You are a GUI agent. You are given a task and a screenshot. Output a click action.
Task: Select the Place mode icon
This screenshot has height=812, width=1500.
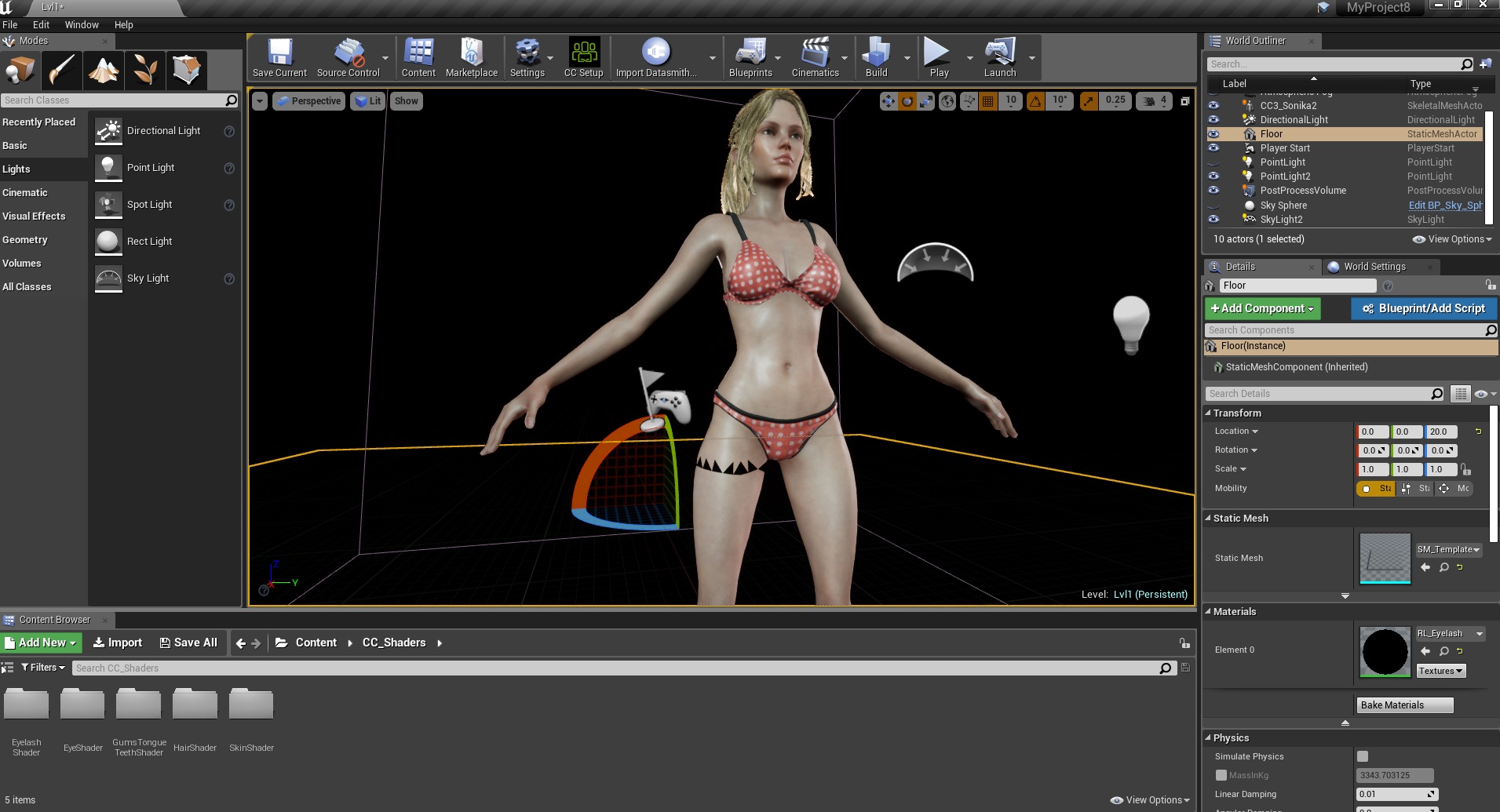pyautogui.click(x=20, y=71)
